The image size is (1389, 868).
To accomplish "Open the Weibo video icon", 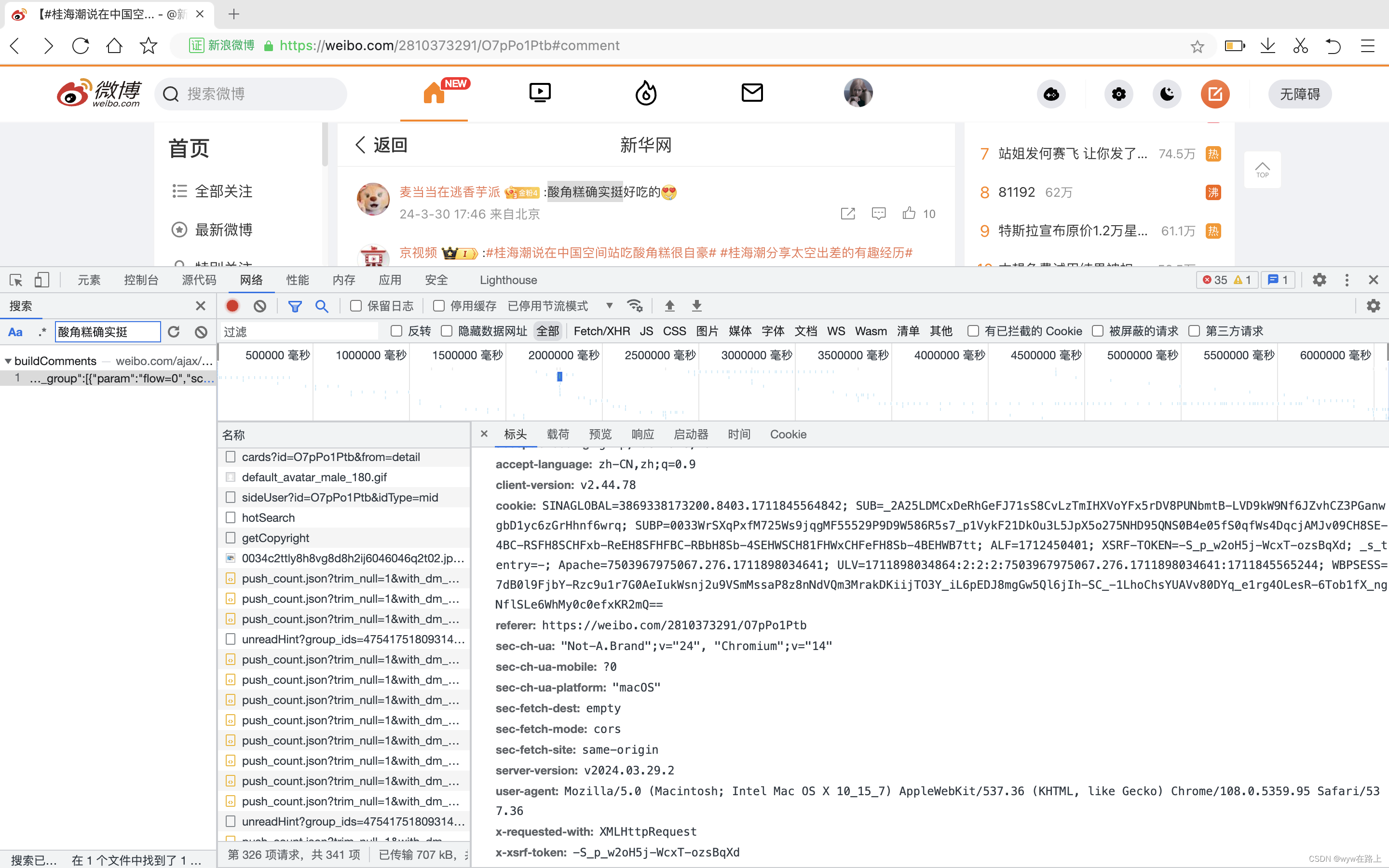I will (540, 93).
